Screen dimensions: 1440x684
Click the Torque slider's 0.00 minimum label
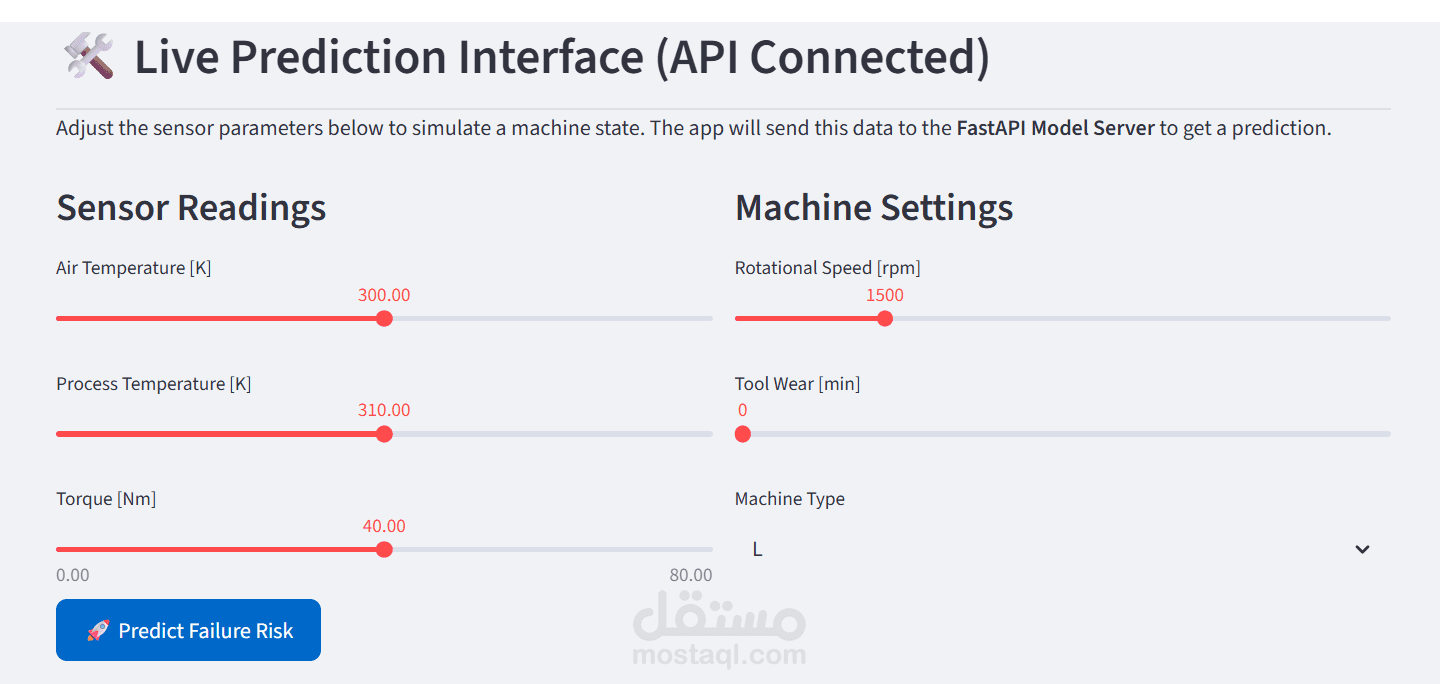click(x=73, y=575)
